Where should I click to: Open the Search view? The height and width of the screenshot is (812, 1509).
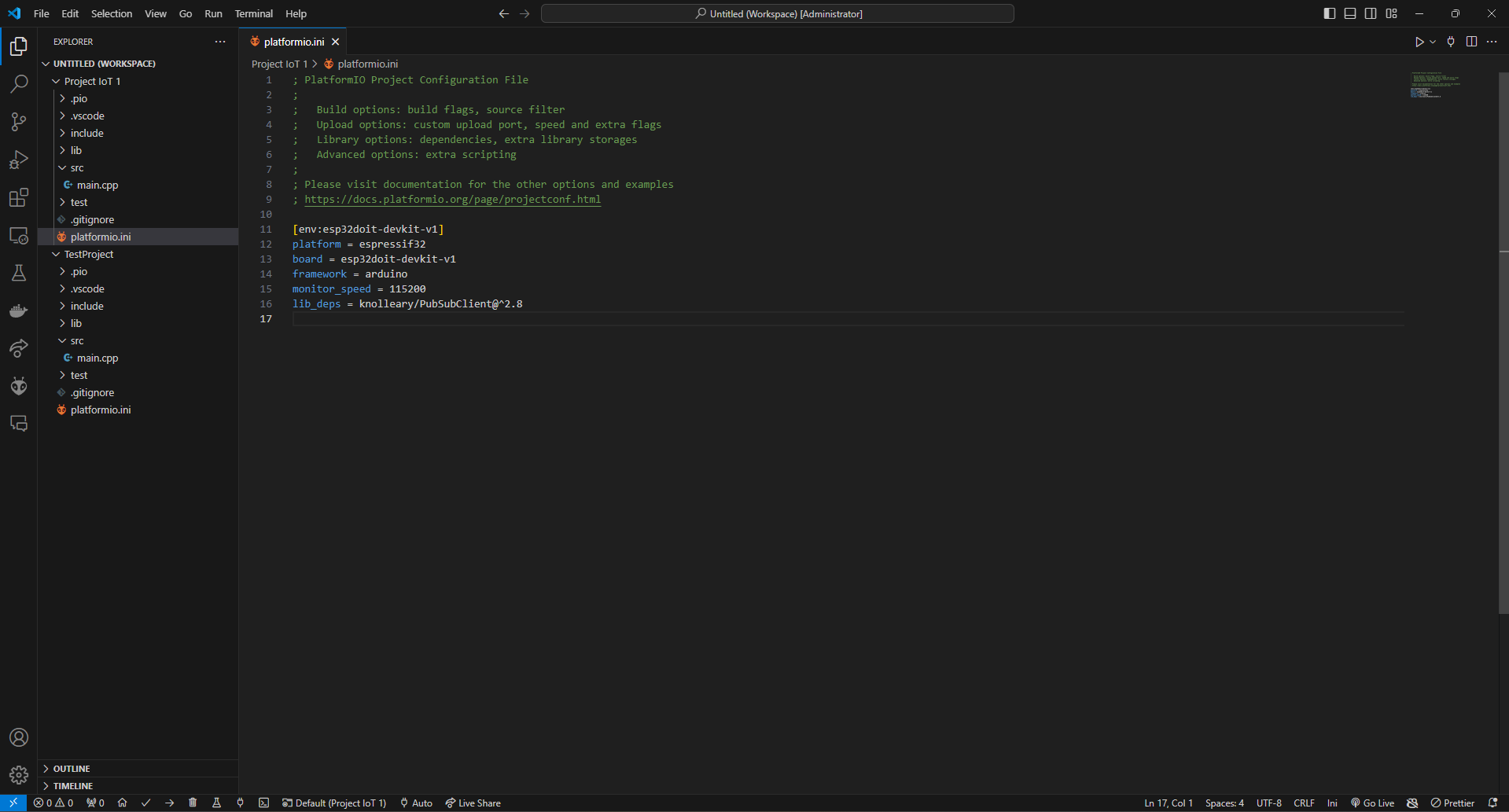[19, 83]
